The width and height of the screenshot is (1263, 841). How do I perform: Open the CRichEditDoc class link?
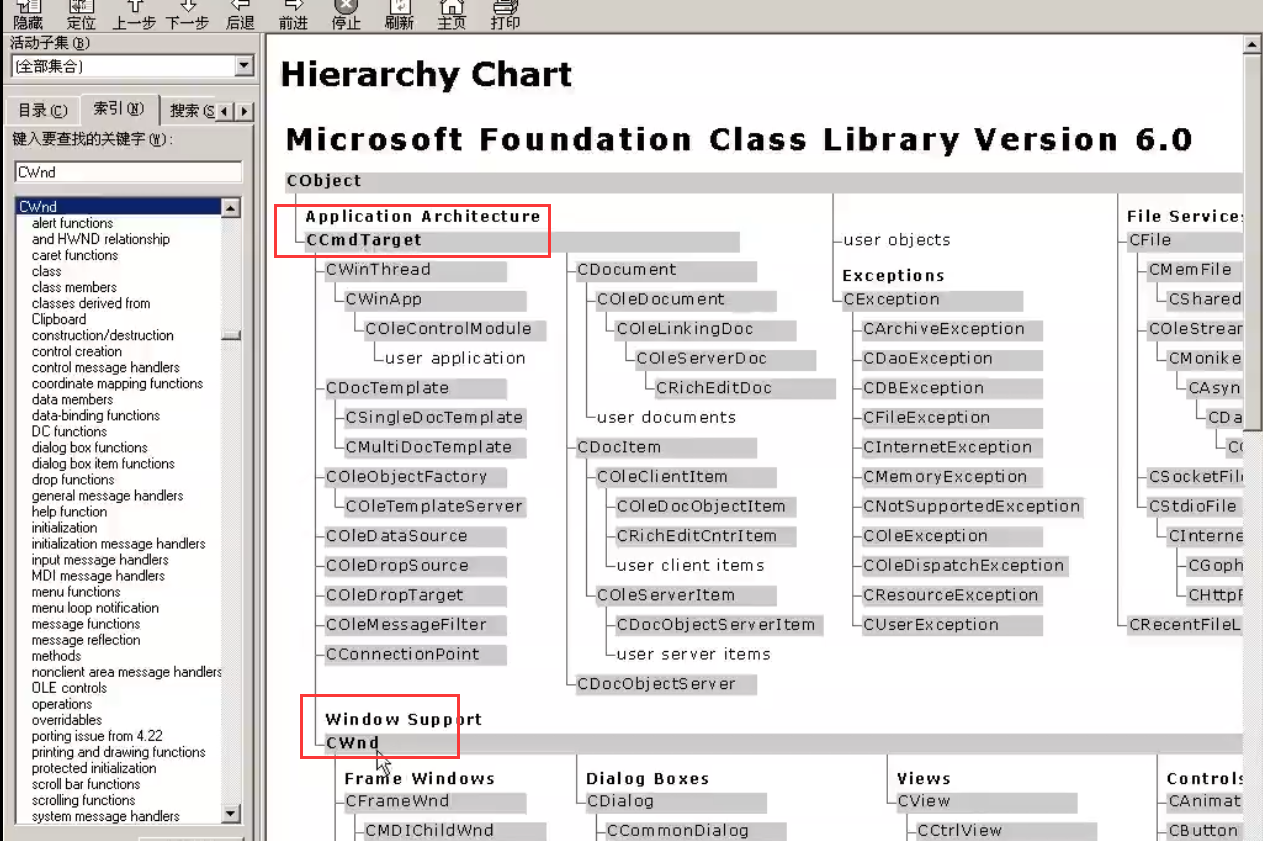coord(714,388)
